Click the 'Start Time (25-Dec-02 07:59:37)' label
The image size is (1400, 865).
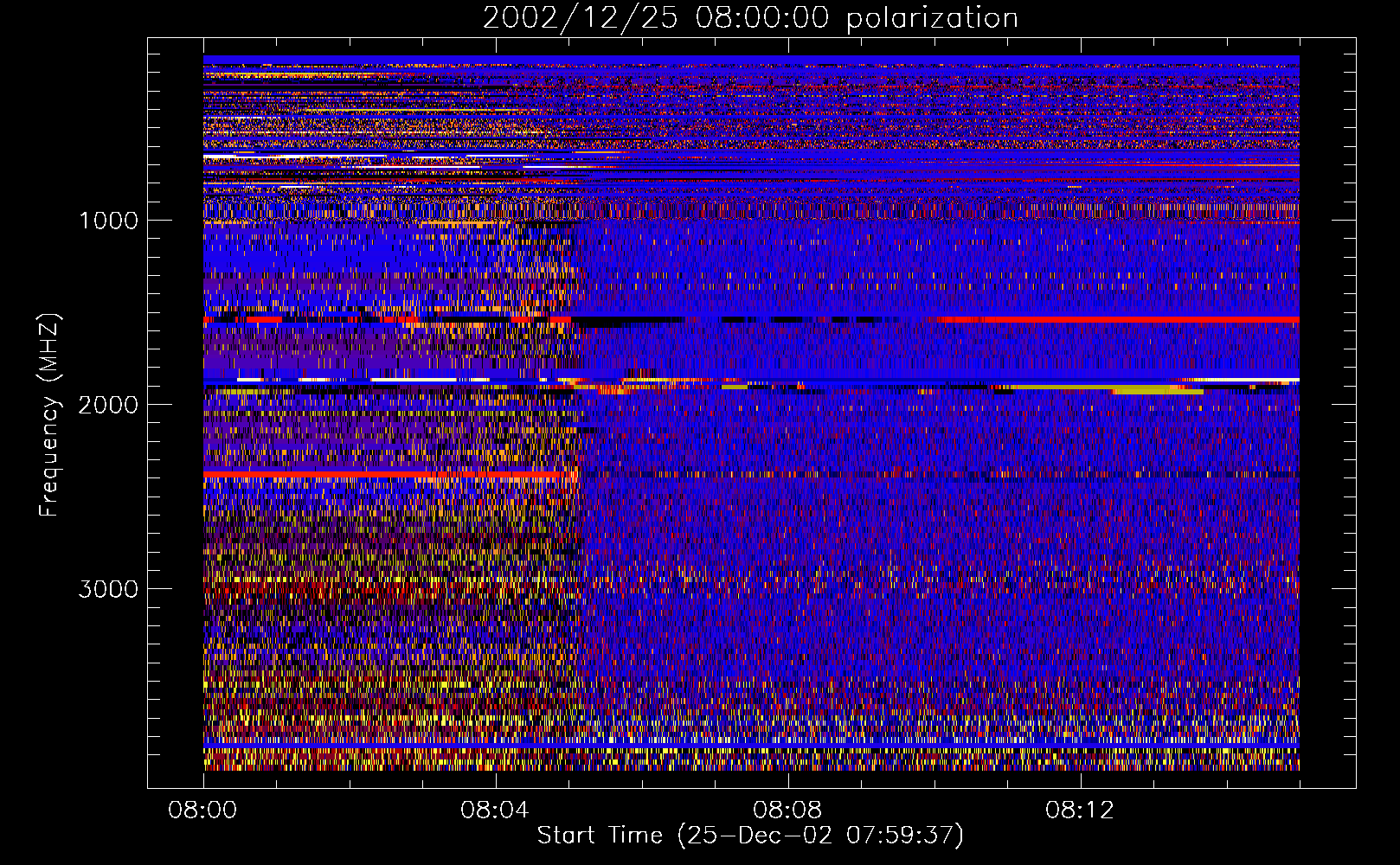click(x=750, y=836)
